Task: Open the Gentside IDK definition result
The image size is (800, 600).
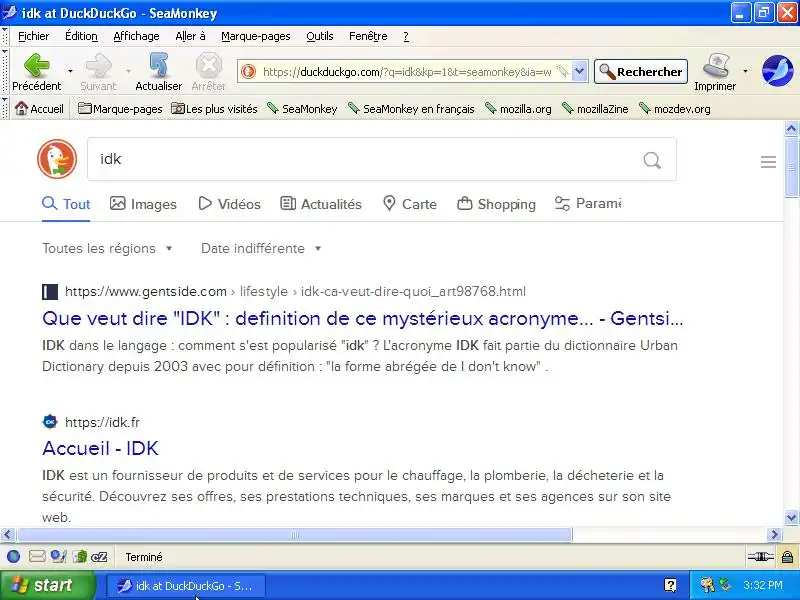Action: pos(362,318)
